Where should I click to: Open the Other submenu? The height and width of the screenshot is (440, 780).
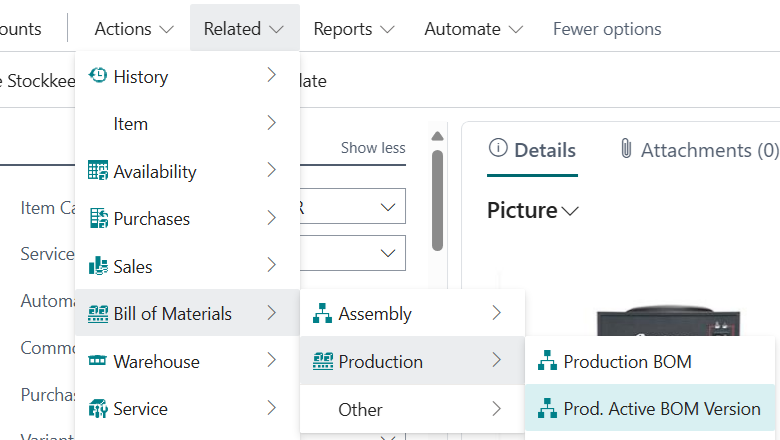tap(412, 409)
